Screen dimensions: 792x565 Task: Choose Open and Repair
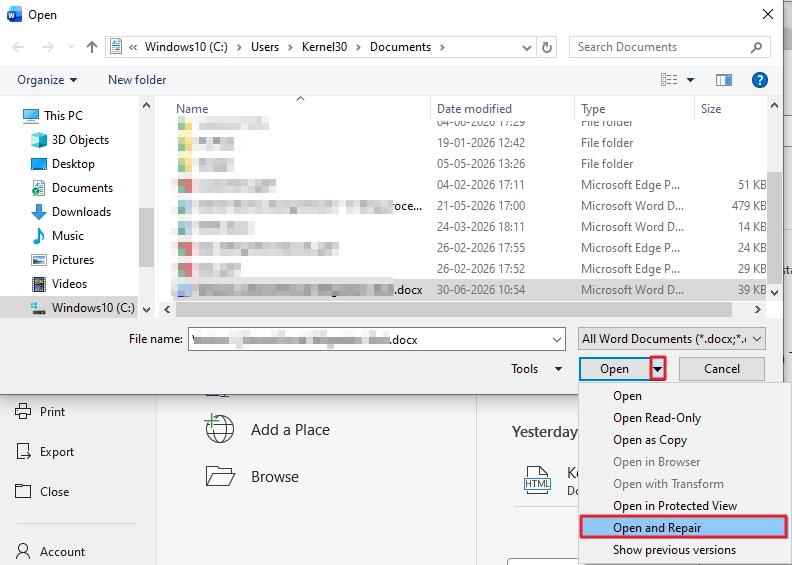click(x=684, y=528)
